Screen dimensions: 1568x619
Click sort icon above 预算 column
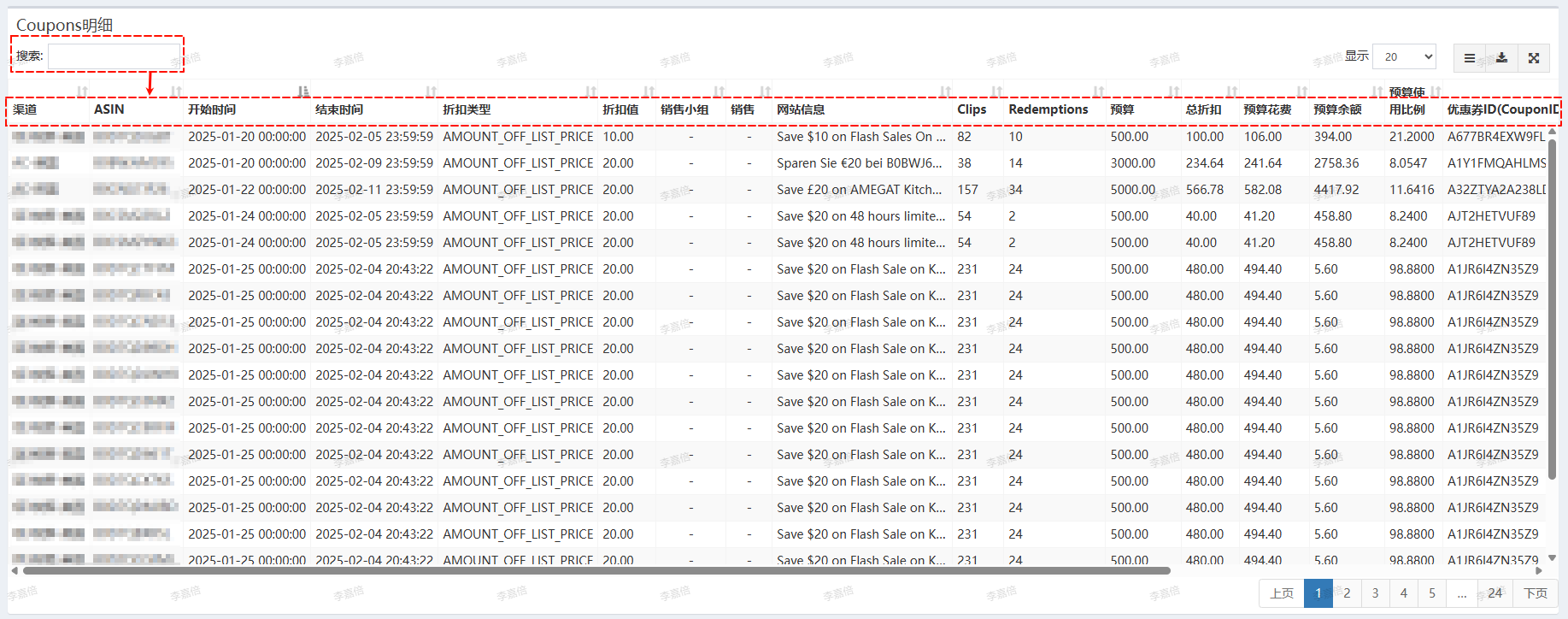coord(1173,91)
